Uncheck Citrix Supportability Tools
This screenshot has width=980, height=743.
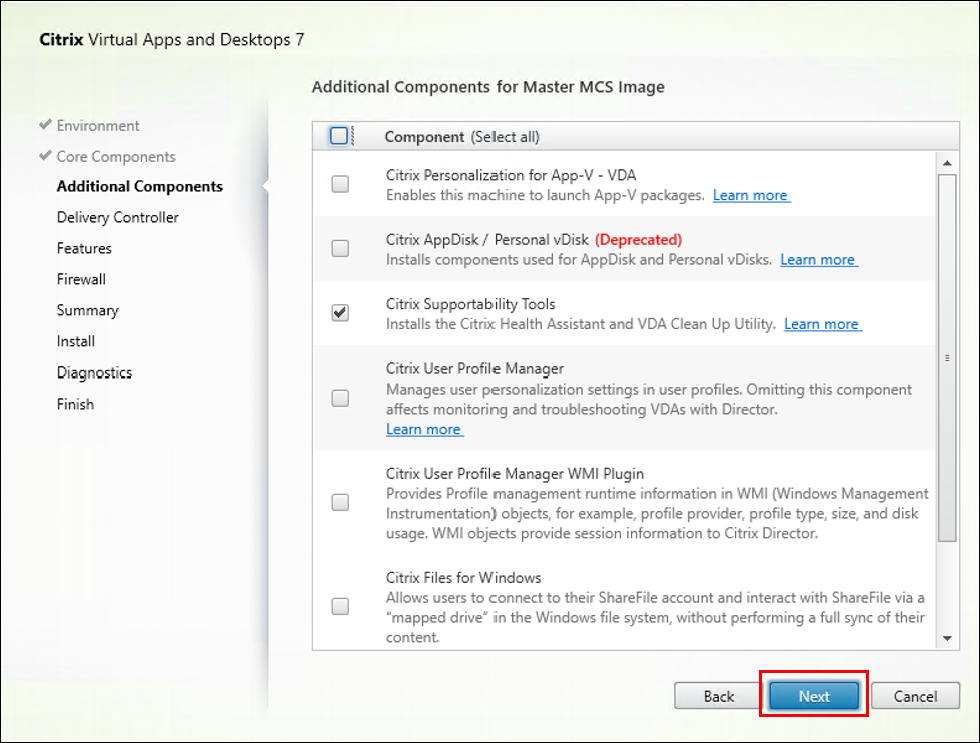[340, 313]
